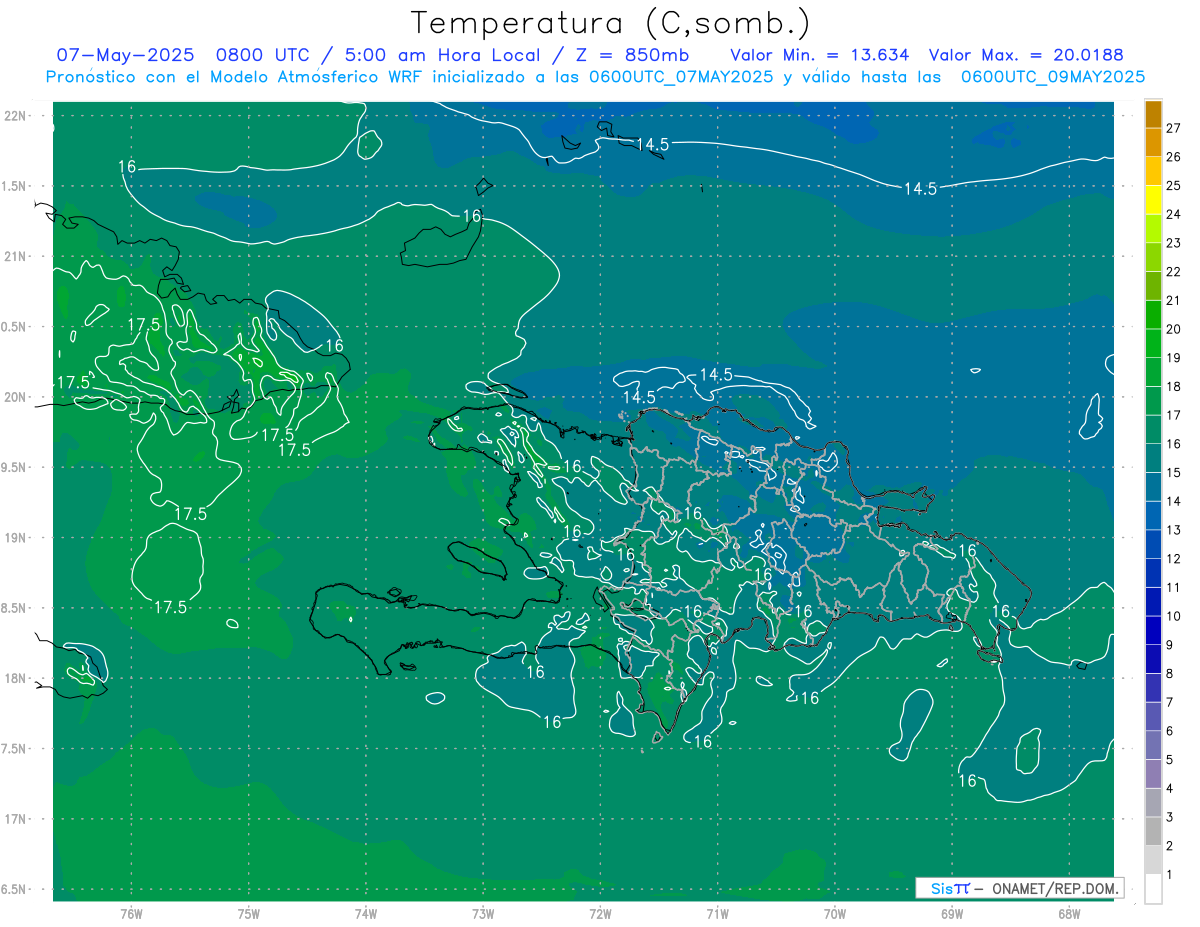Click the legend value label '23'
1200x927 pixels.
(x=1174, y=243)
